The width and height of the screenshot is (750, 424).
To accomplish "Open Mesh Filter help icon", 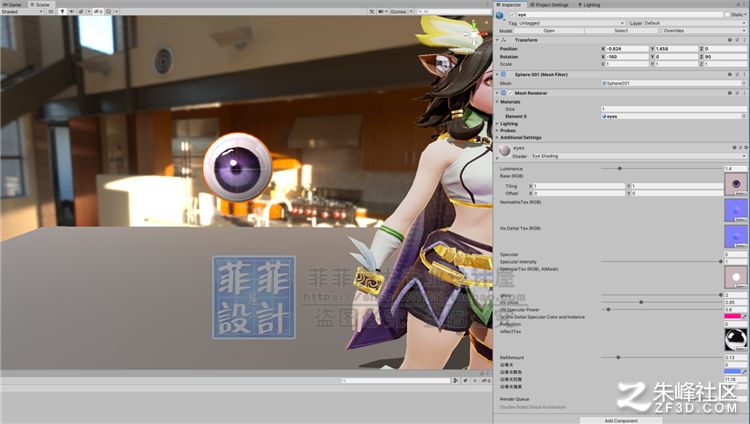I will tap(730, 75).
